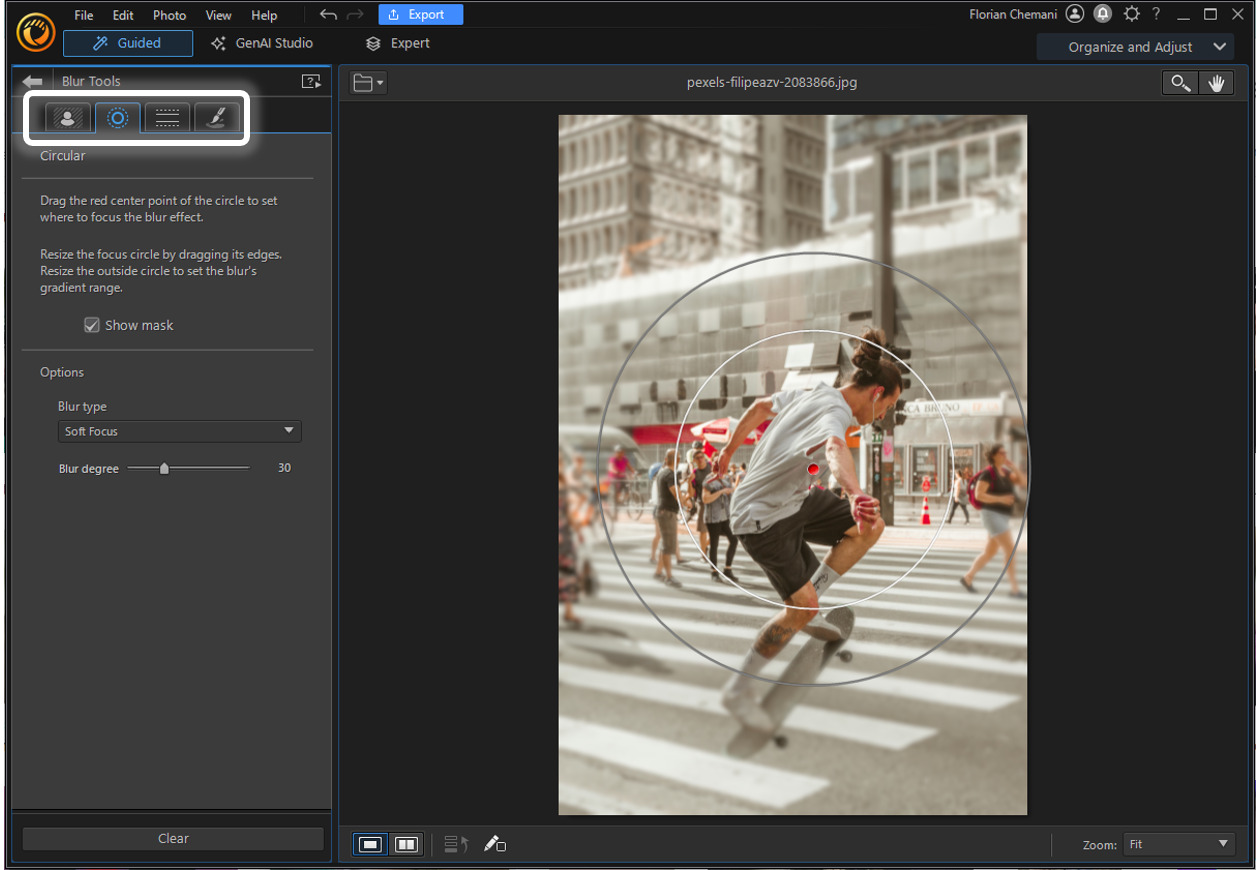Click the help question mark in Blur Tools panel
1256x870 pixels.
313,81
